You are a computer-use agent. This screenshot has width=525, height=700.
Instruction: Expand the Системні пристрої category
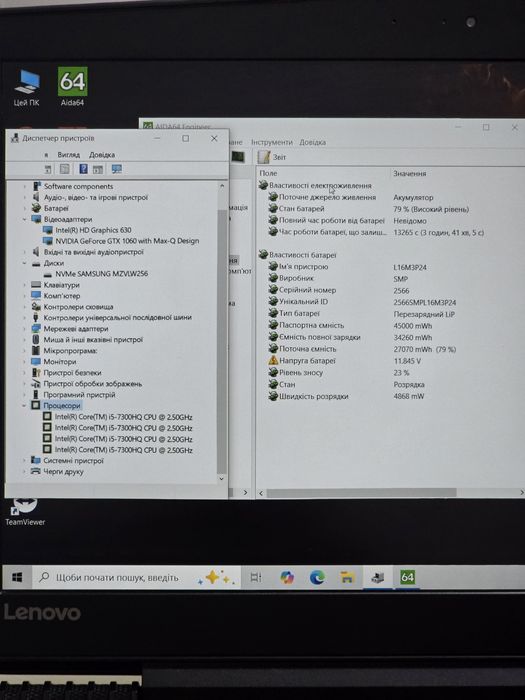pos(25,461)
